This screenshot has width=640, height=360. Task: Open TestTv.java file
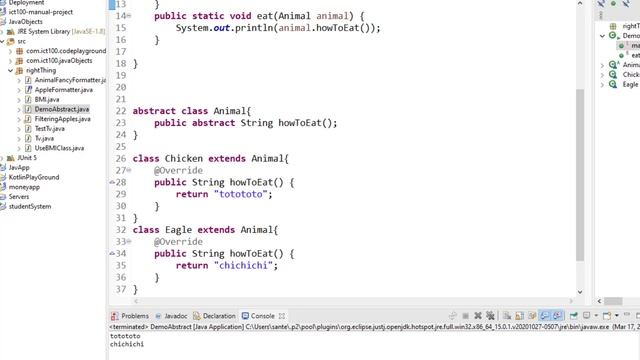tap(49, 129)
